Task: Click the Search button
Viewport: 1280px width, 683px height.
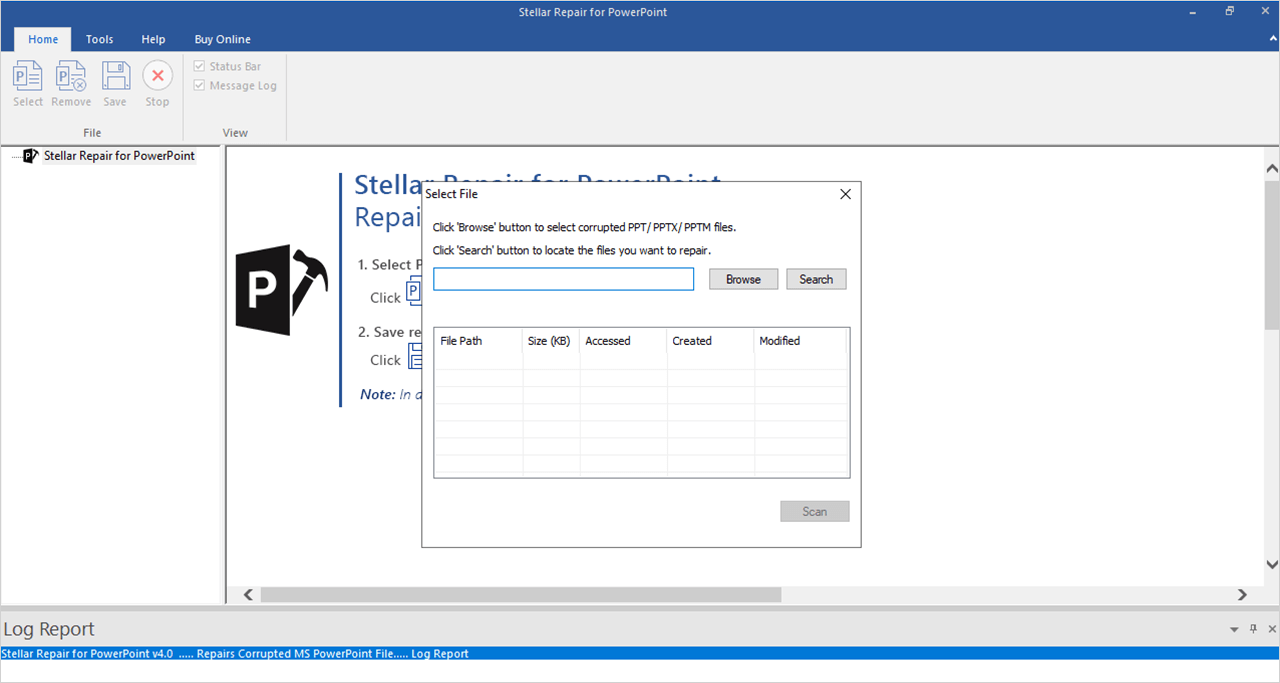Action: [x=816, y=279]
